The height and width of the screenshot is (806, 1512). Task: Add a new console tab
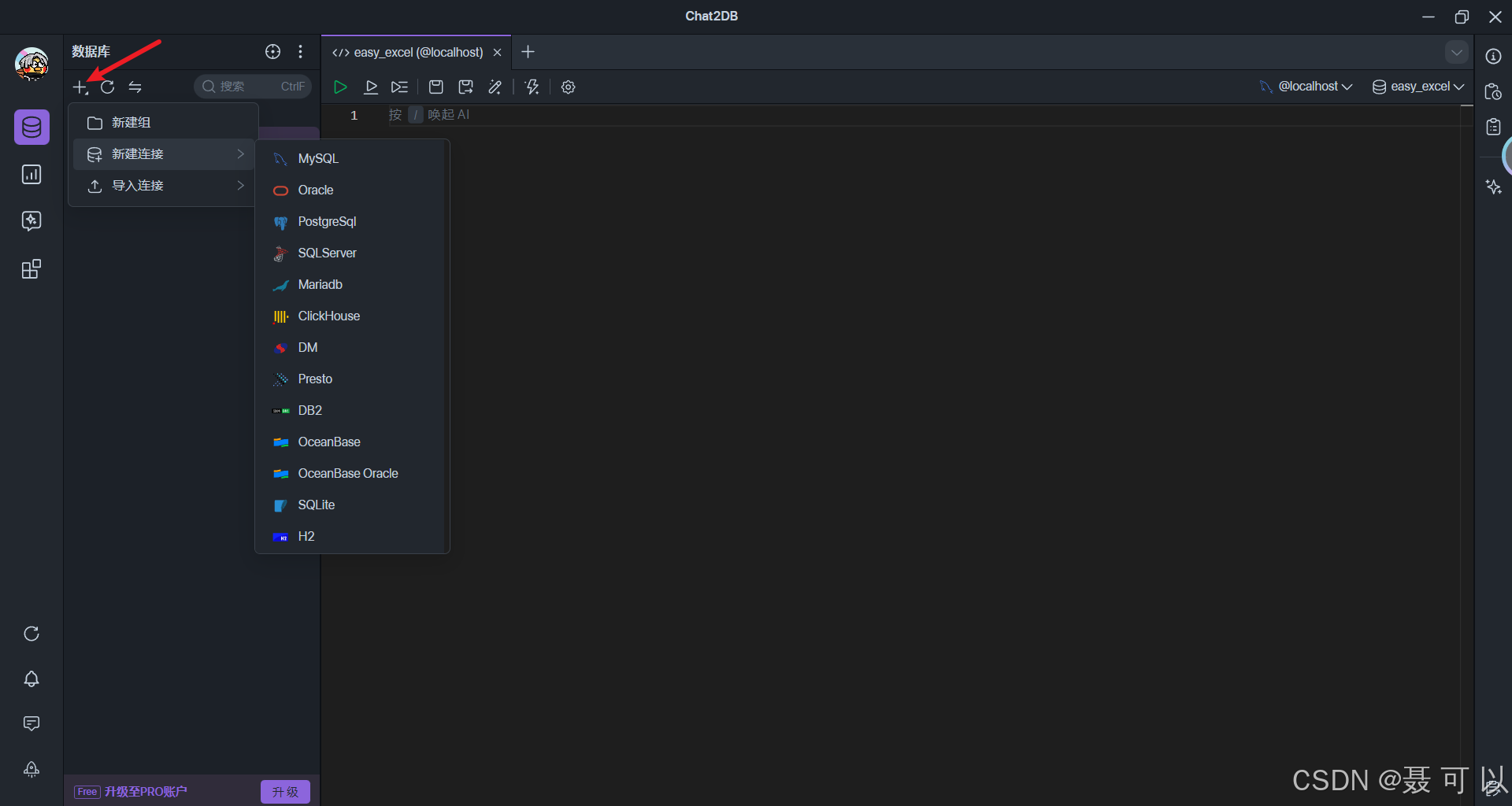528,52
